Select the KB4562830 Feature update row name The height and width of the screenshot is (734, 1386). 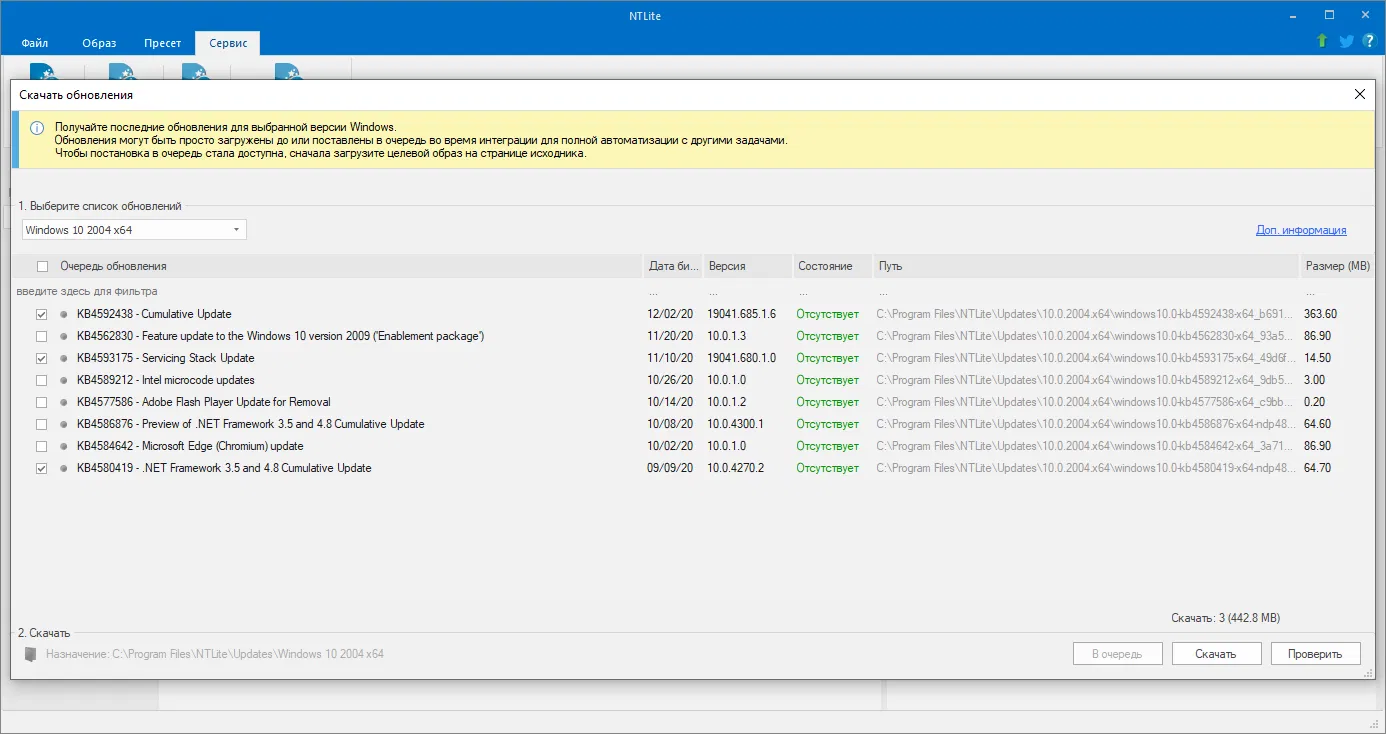coord(281,336)
